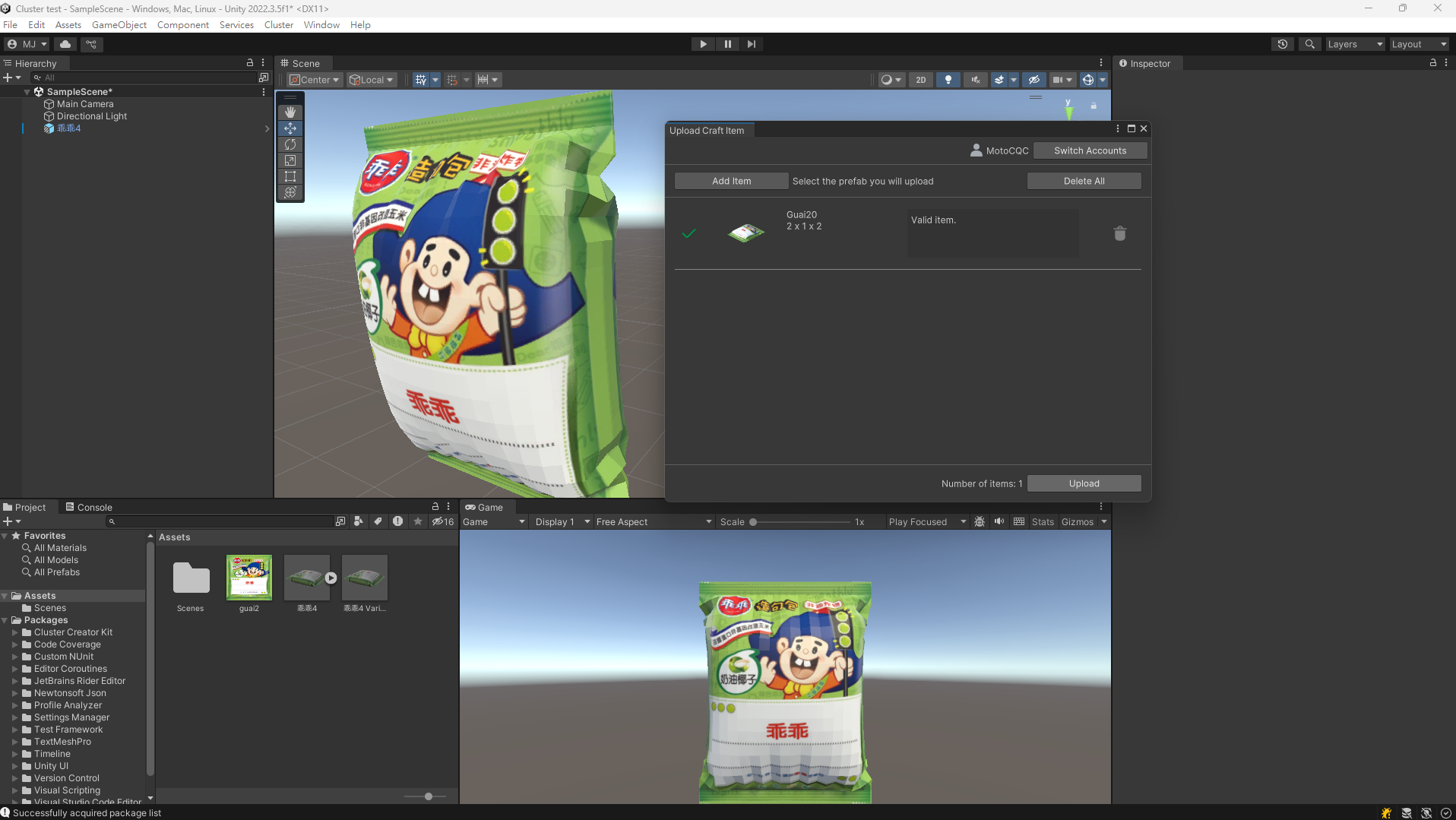Select Directional Light in Hierarchy
The height and width of the screenshot is (820, 1456).
pyautogui.click(x=91, y=116)
